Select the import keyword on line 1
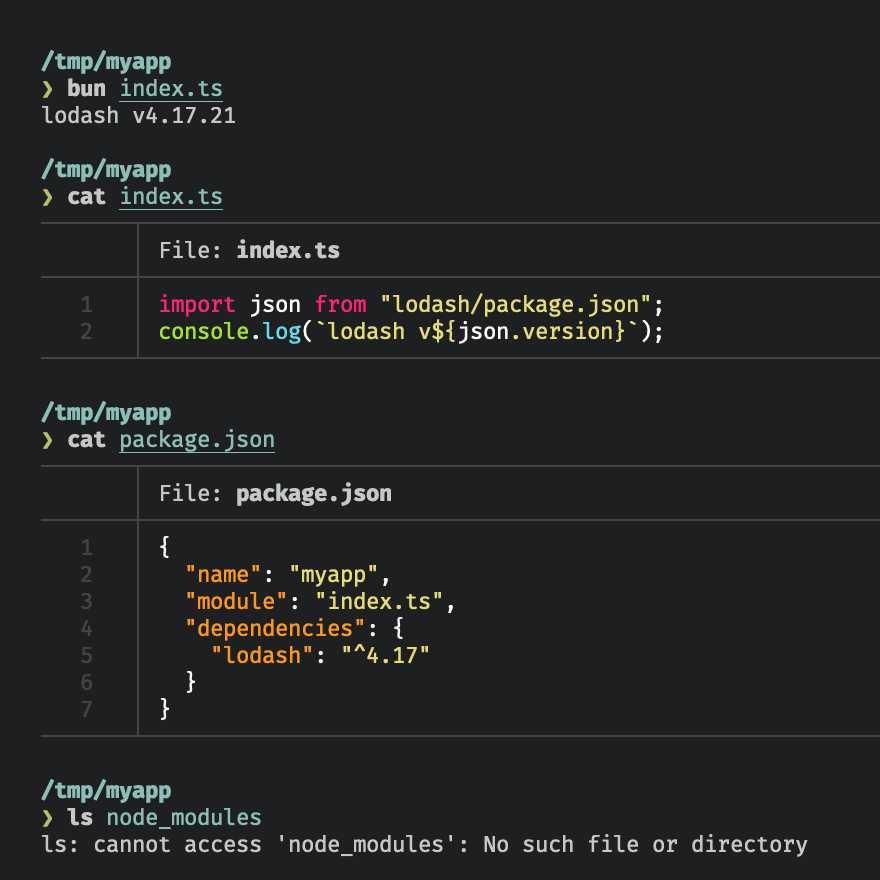The image size is (880, 880). (x=196, y=303)
